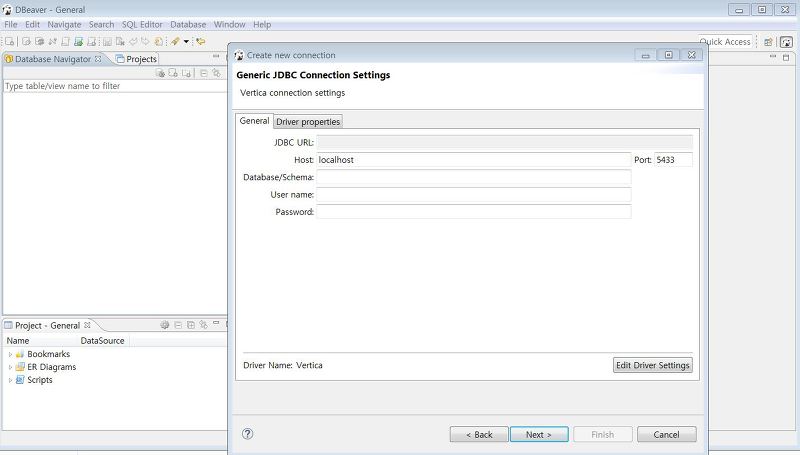Click the User name input field
800x455 pixels.
473,194
